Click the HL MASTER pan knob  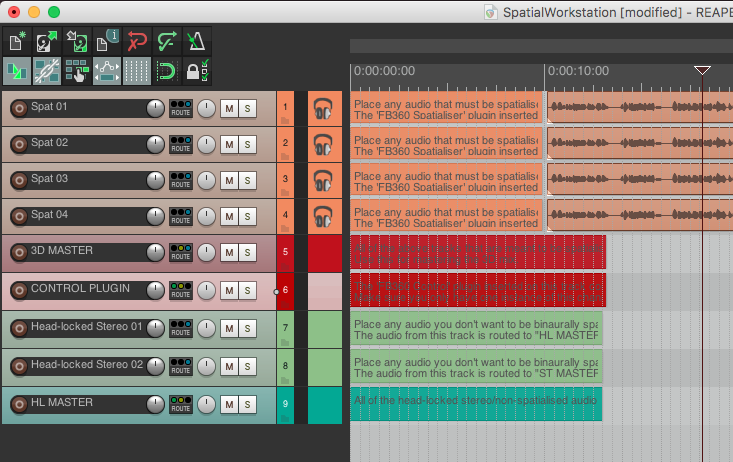click(206, 404)
